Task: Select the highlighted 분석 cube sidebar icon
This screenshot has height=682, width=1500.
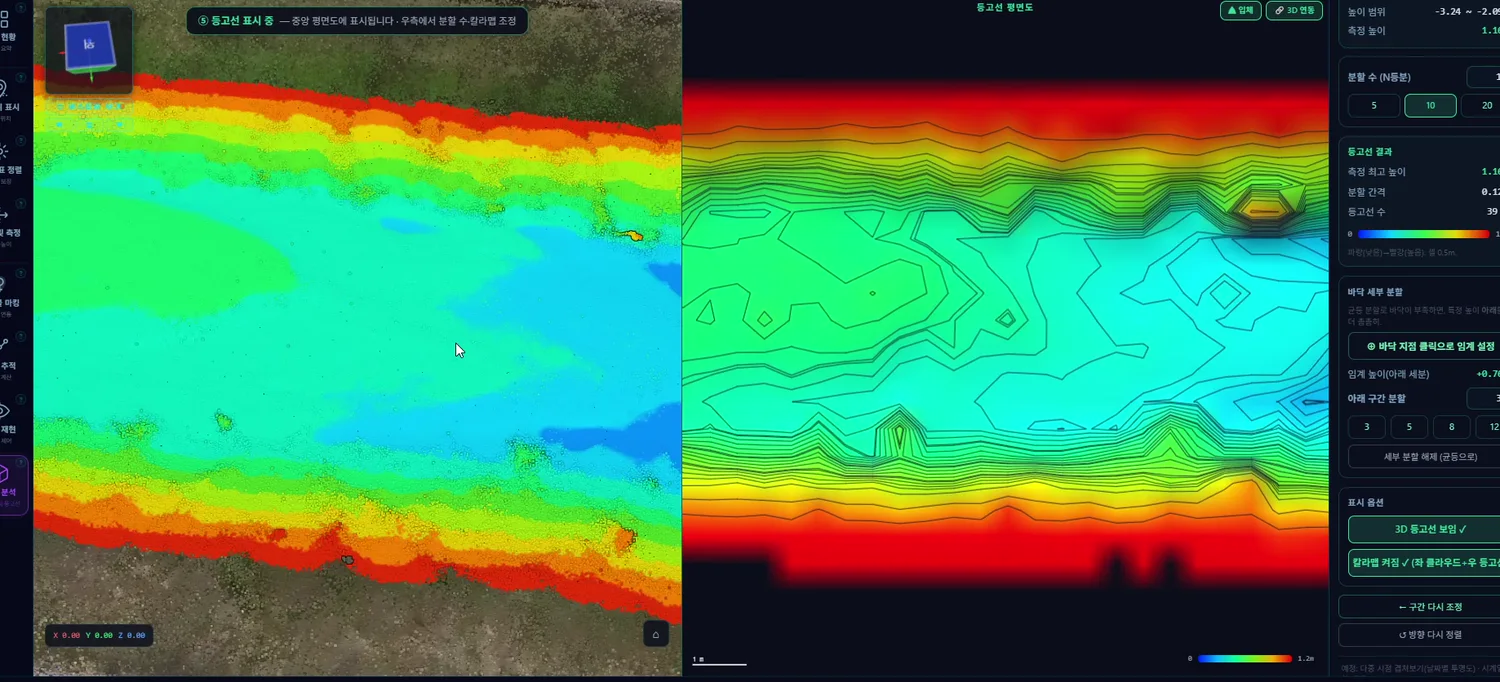Action: tap(10, 482)
